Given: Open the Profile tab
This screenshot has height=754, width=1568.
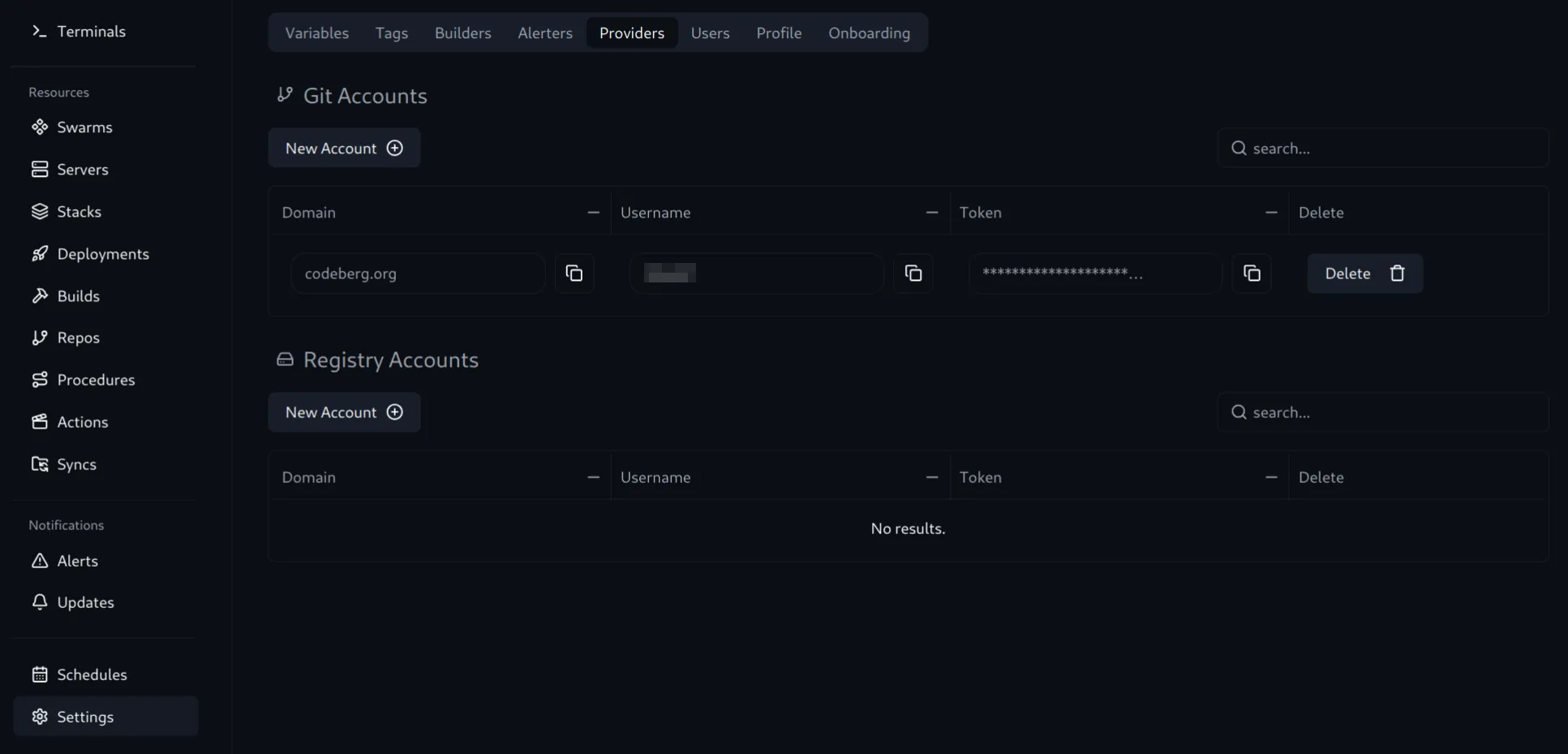Looking at the screenshot, I should (x=779, y=32).
